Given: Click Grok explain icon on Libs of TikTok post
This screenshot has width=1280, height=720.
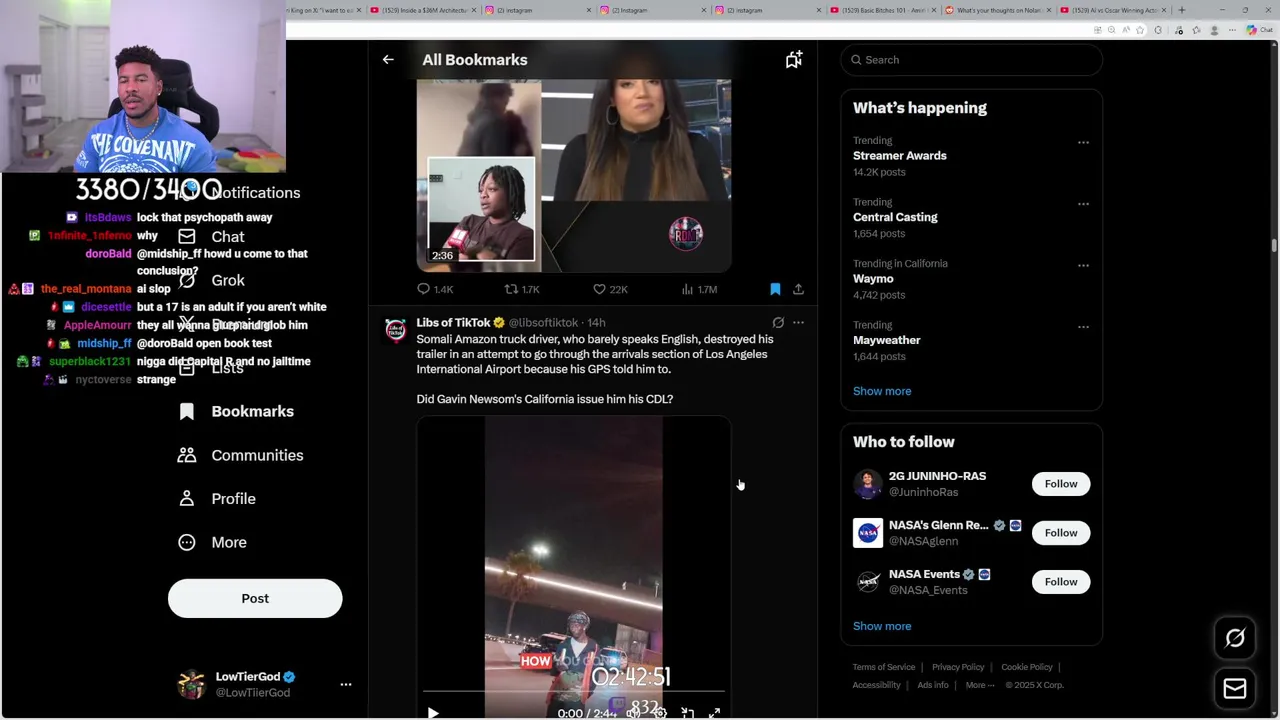Looking at the screenshot, I should tap(778, 323).
